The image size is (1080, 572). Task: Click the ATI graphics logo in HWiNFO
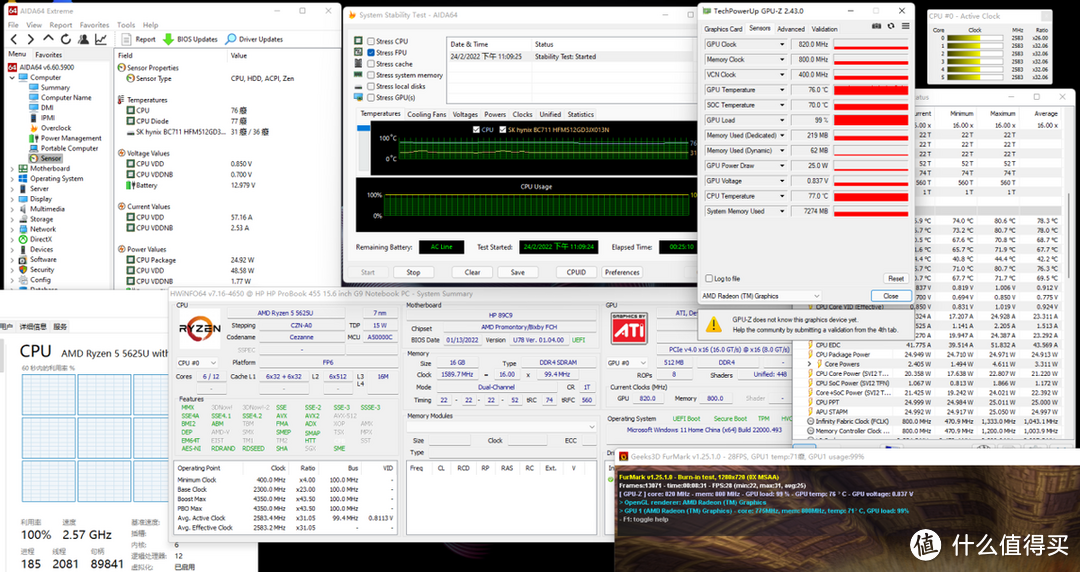click(x=629, y=329)
